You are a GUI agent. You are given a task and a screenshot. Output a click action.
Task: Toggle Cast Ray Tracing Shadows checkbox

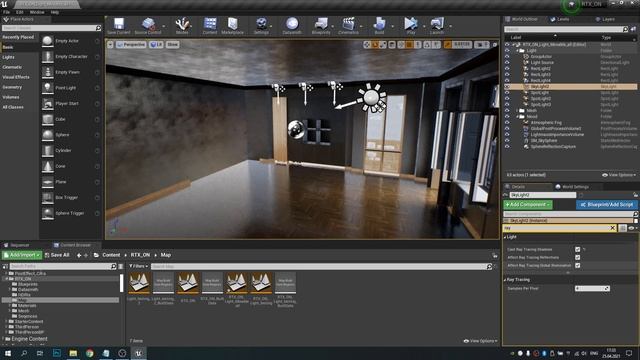[x=578, y=249]
